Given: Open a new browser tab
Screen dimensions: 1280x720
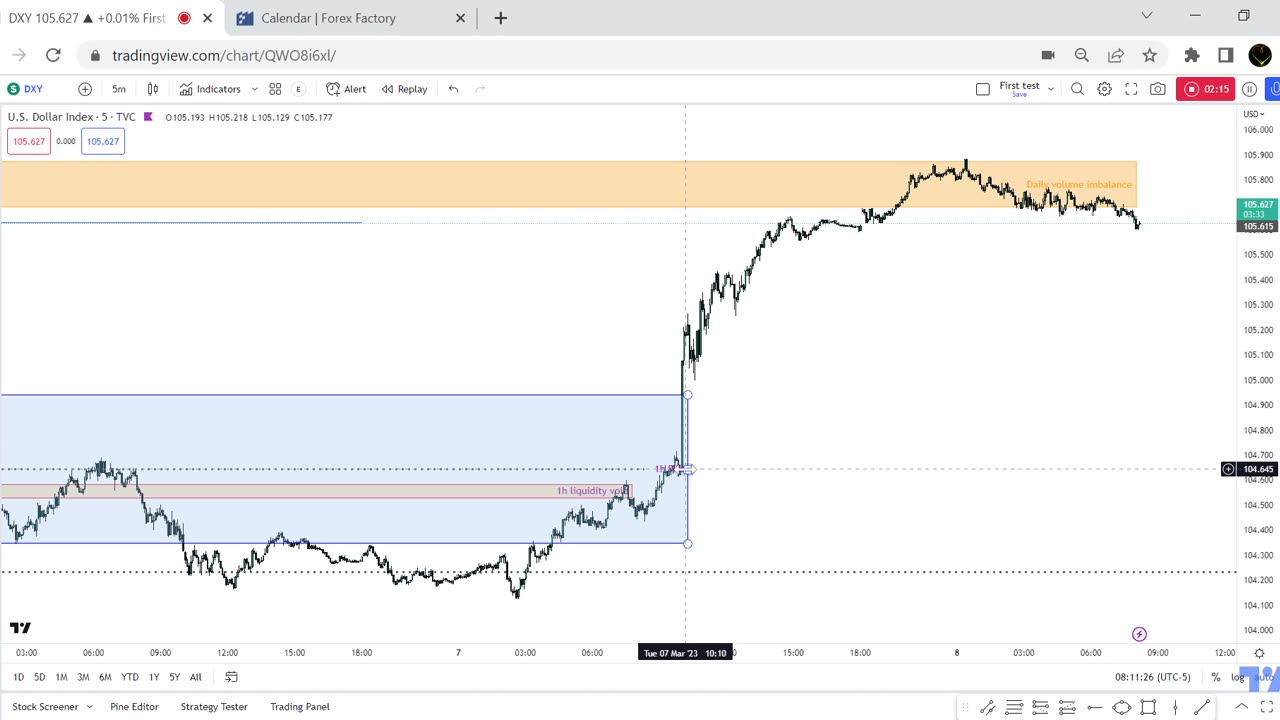Looking at the screenshot, I should coord(501,18).
